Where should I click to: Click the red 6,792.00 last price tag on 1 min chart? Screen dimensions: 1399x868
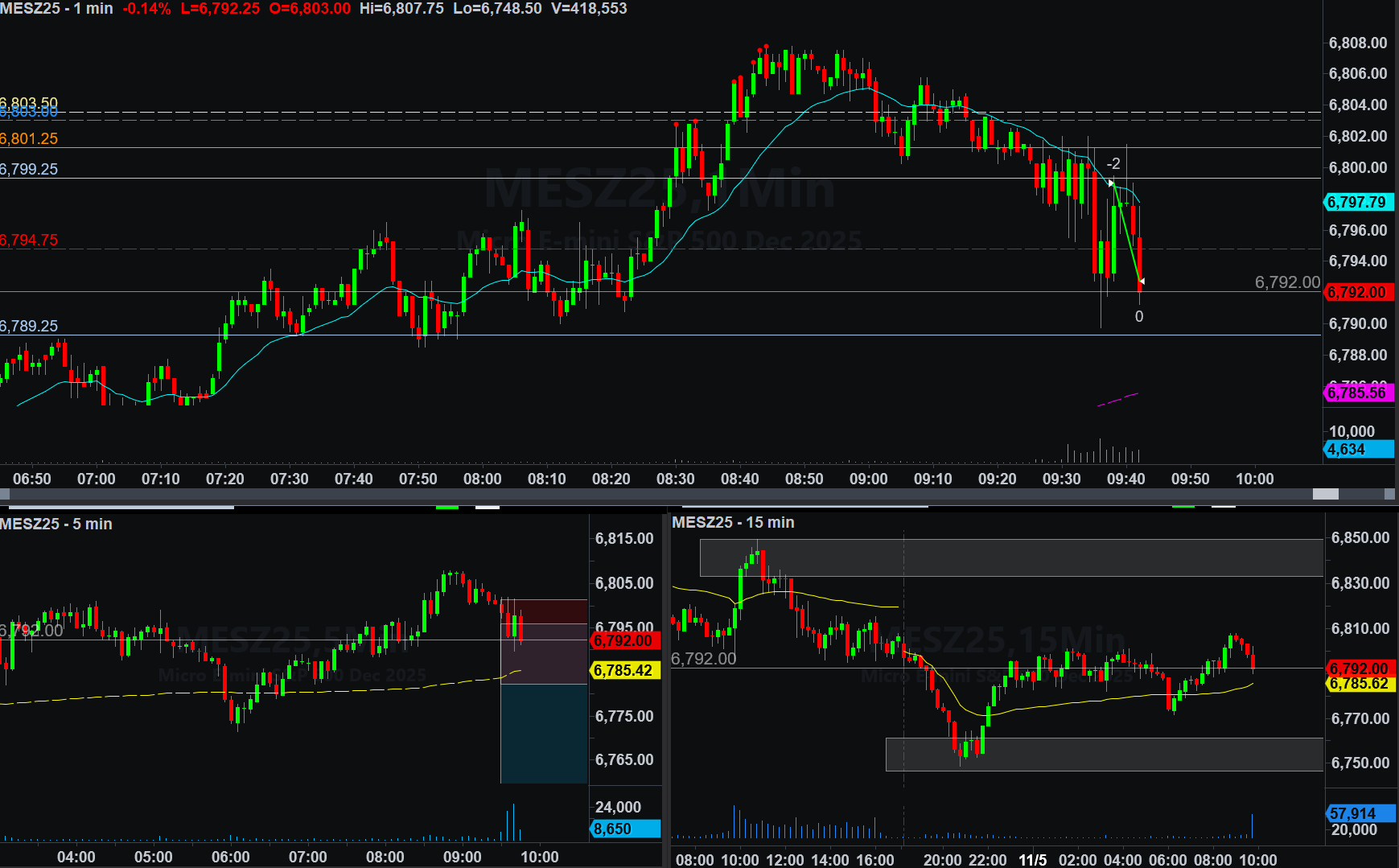click(1357, 292)
